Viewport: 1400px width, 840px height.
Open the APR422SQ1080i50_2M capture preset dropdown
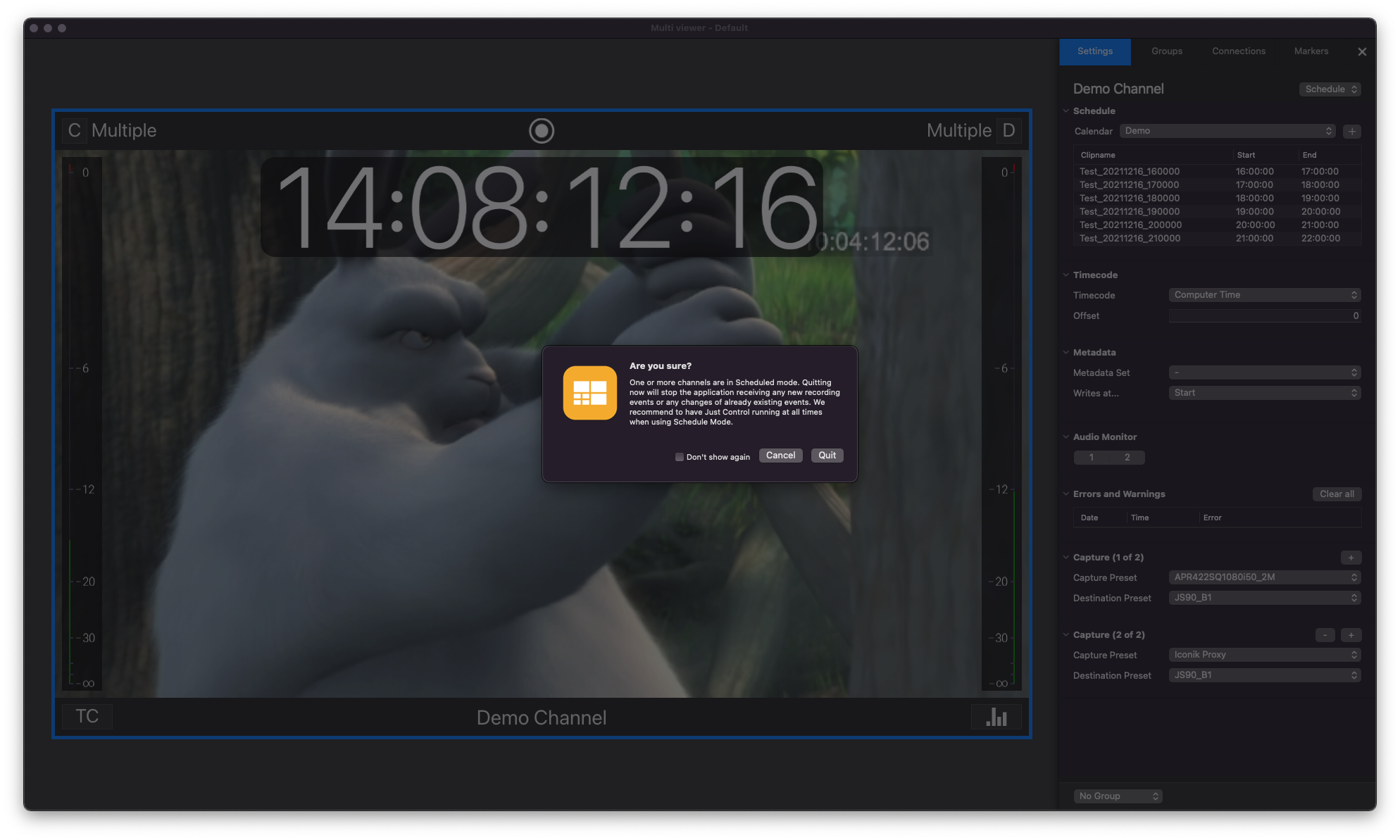pyautogui.click(x=1265, y=577)
